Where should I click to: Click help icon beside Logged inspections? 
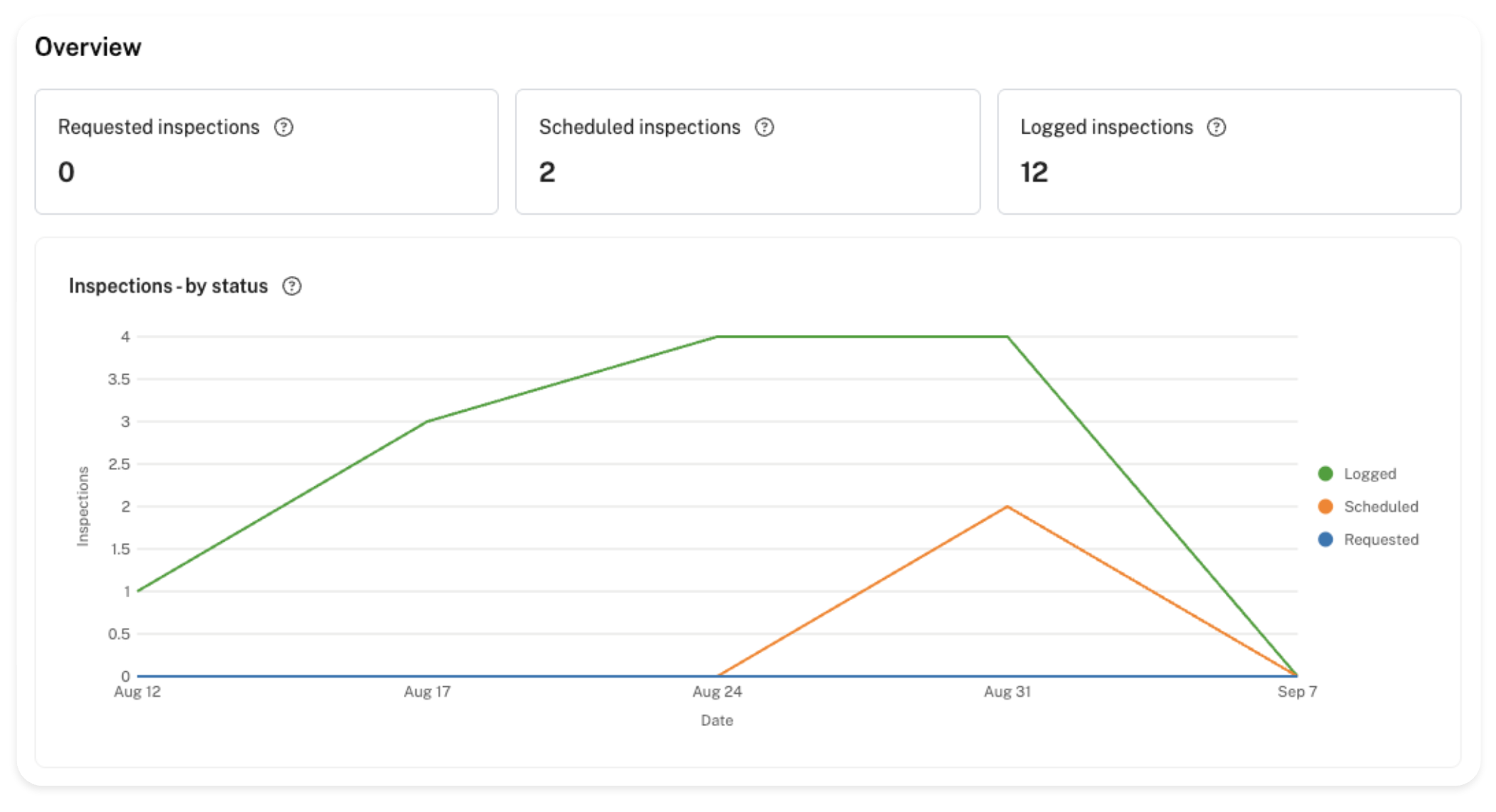tap(1217, 127)
